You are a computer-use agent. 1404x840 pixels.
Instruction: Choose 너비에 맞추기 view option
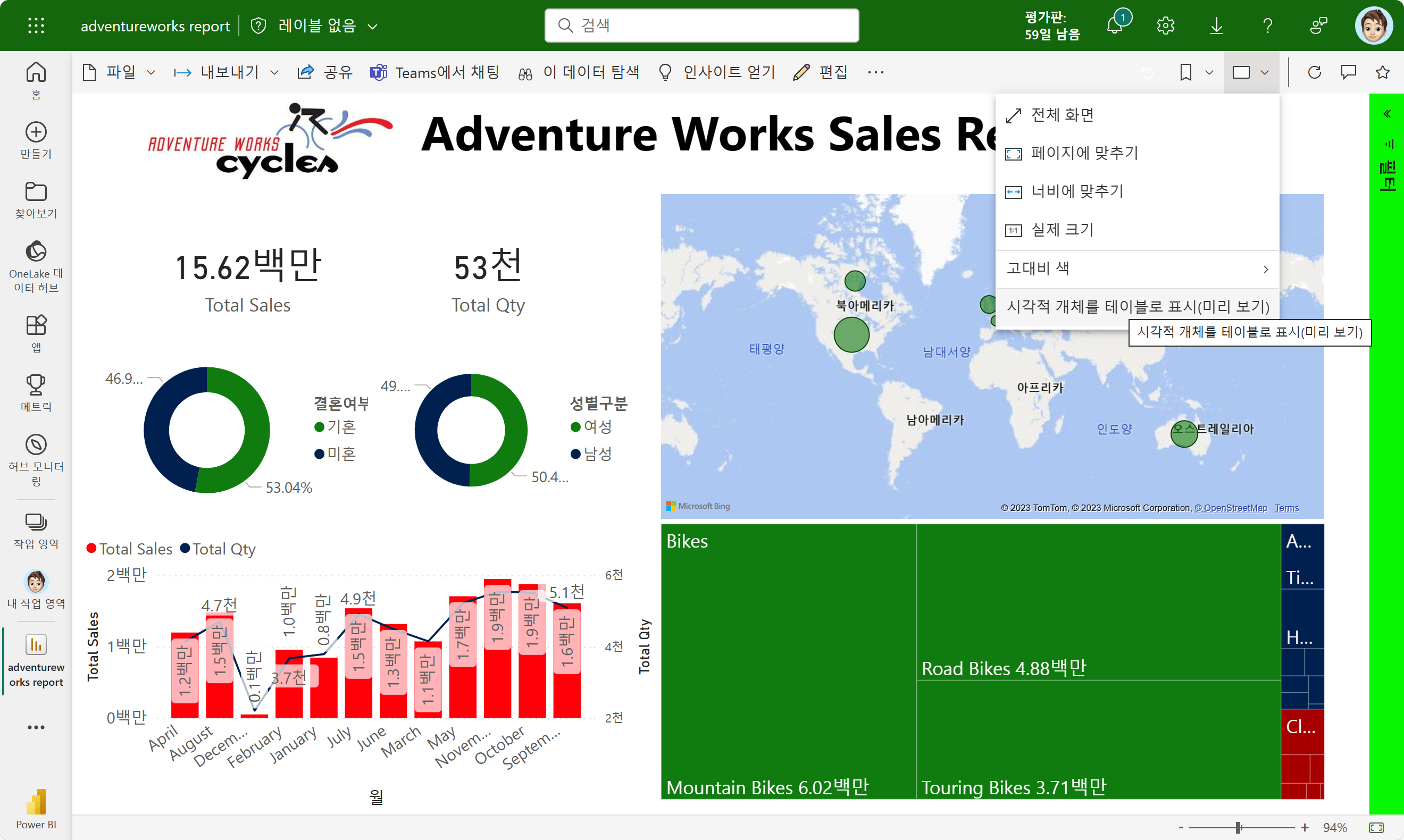click(x=1077, y=191)
